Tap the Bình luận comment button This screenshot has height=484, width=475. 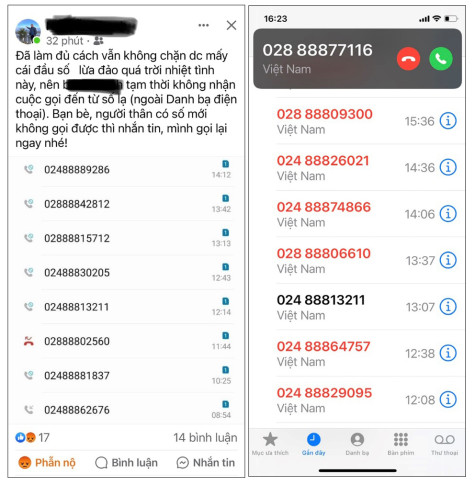click(126, 463)
